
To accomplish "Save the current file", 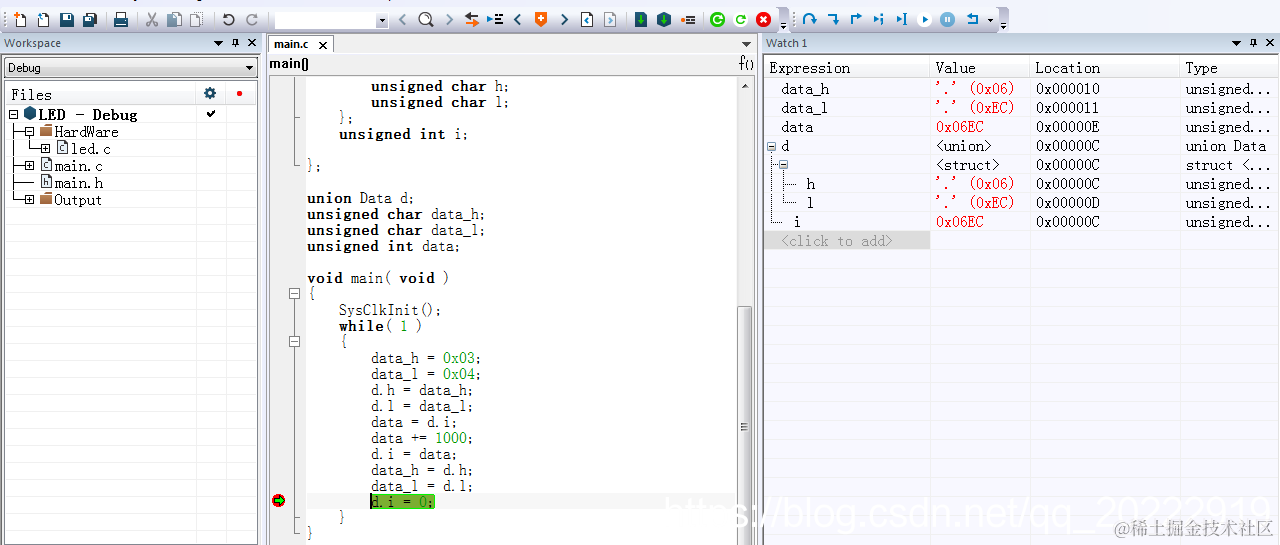I will coord(67,20).
